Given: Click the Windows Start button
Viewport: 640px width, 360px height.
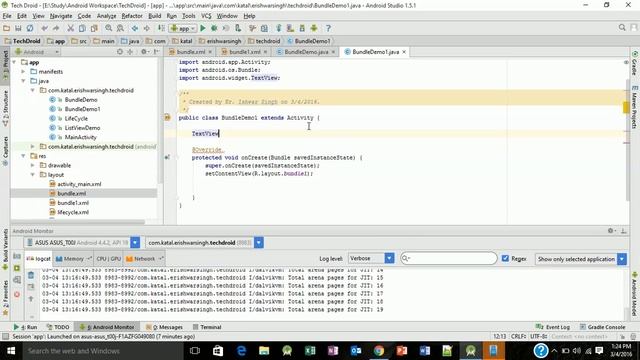Looking at the screenshot, I should pos(11,351).
